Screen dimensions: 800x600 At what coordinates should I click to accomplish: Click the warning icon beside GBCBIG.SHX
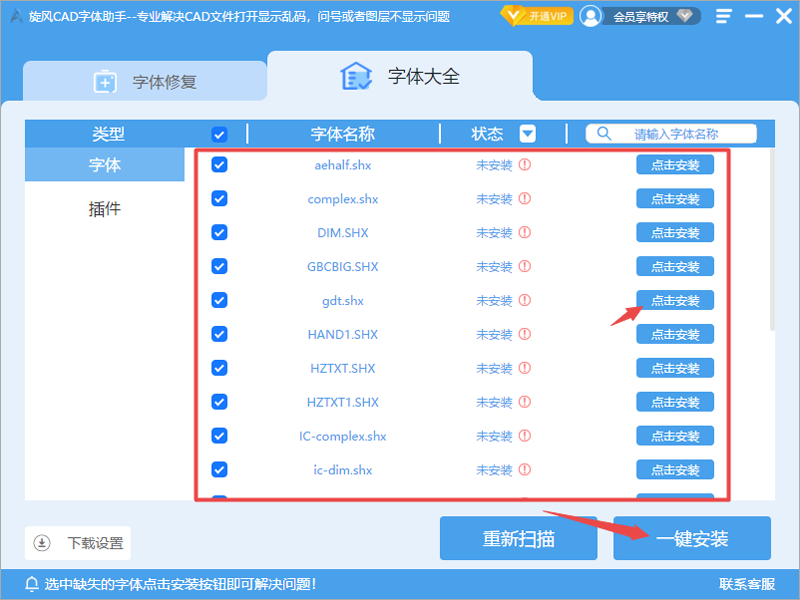524,266
